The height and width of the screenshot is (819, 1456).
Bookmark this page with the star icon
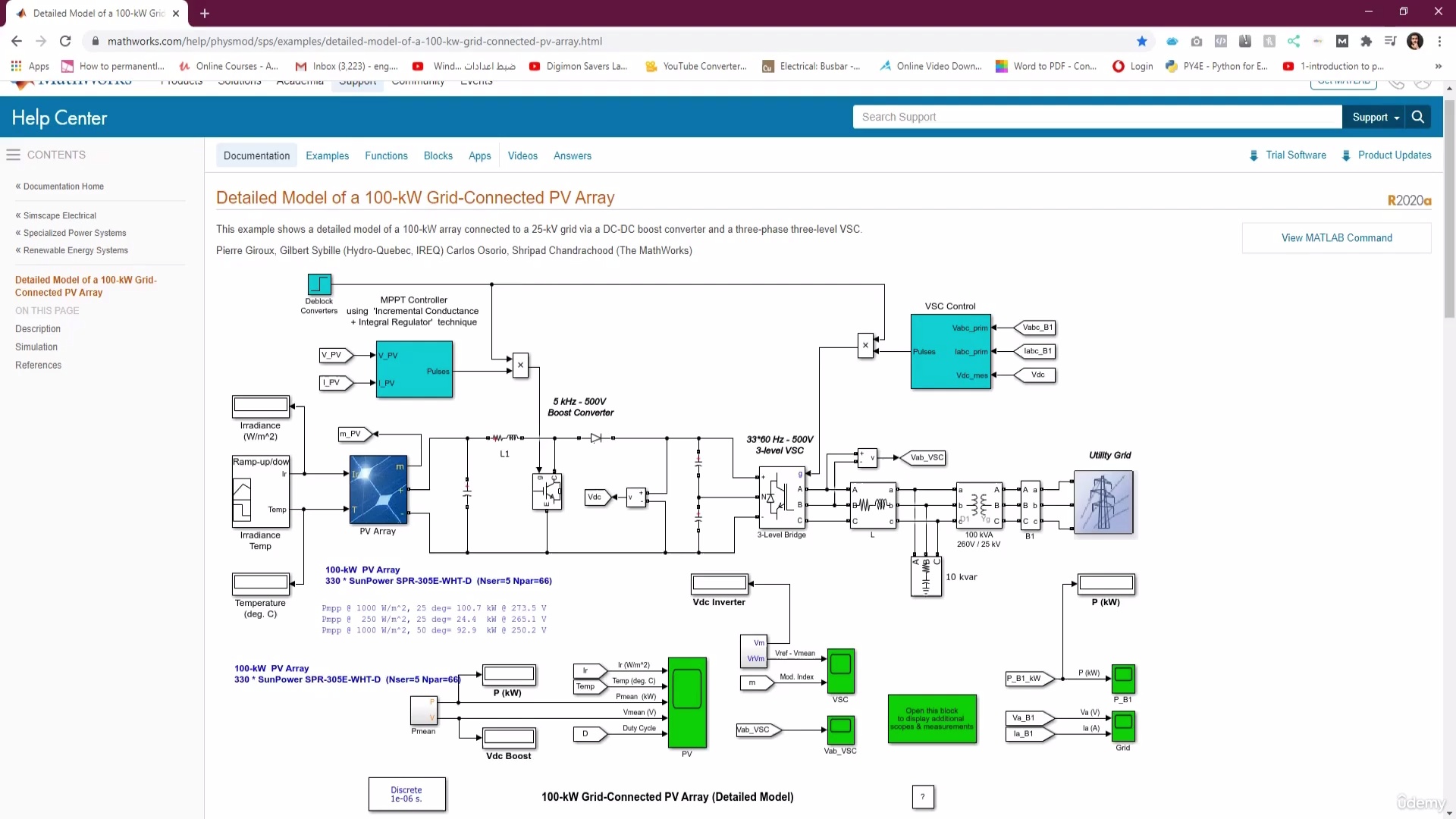click(1142, 41)
